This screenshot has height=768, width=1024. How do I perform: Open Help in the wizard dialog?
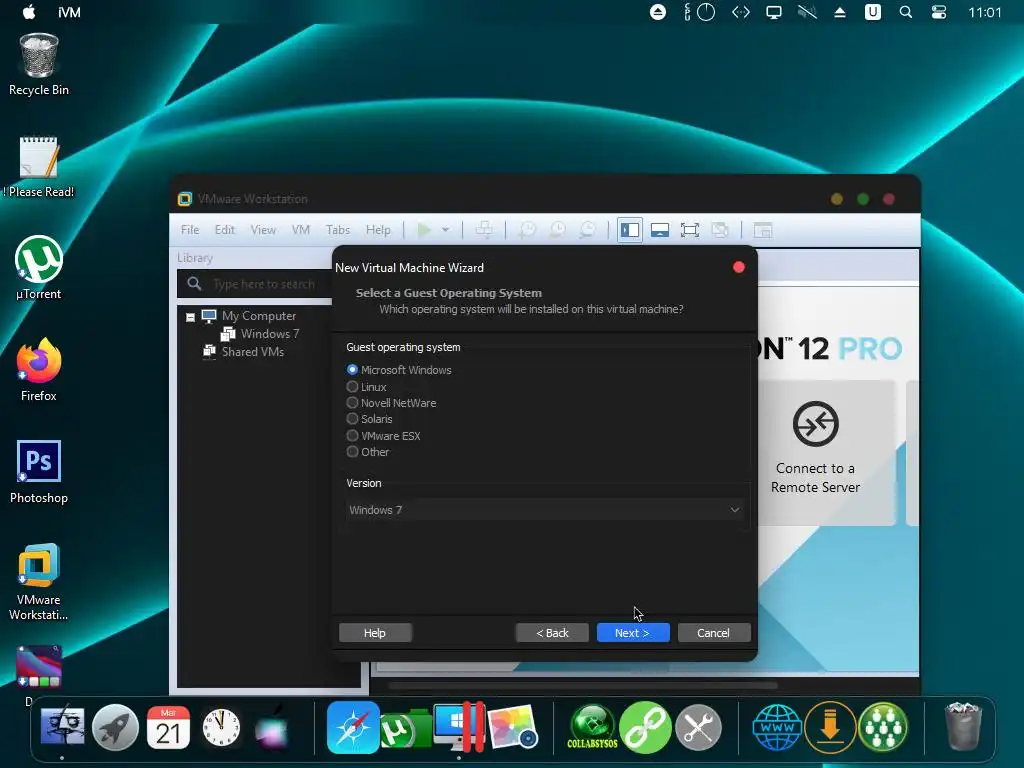(375, 633)
